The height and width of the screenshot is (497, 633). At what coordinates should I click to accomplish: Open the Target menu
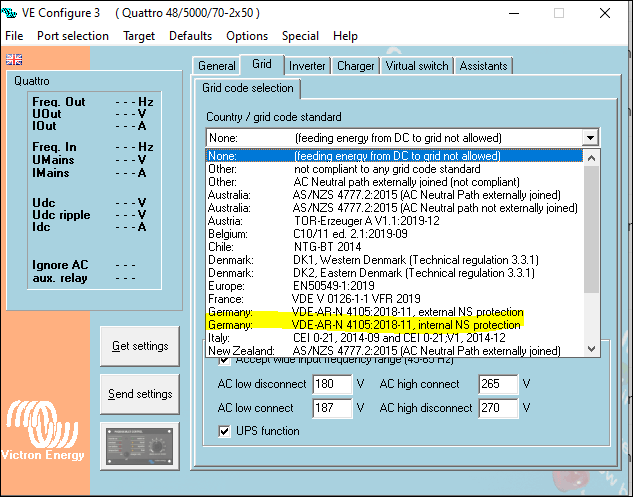pyautogui.click(x=139, y=36)
